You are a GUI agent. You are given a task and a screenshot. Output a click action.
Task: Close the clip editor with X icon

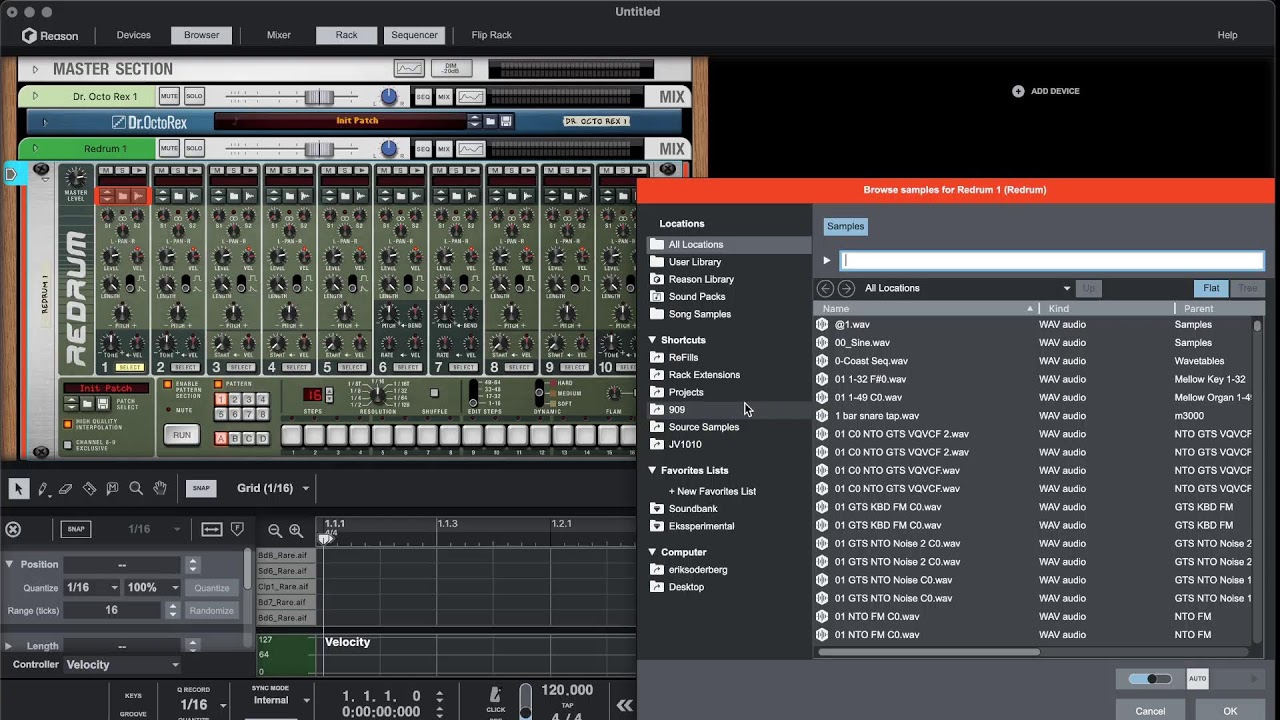13,530
